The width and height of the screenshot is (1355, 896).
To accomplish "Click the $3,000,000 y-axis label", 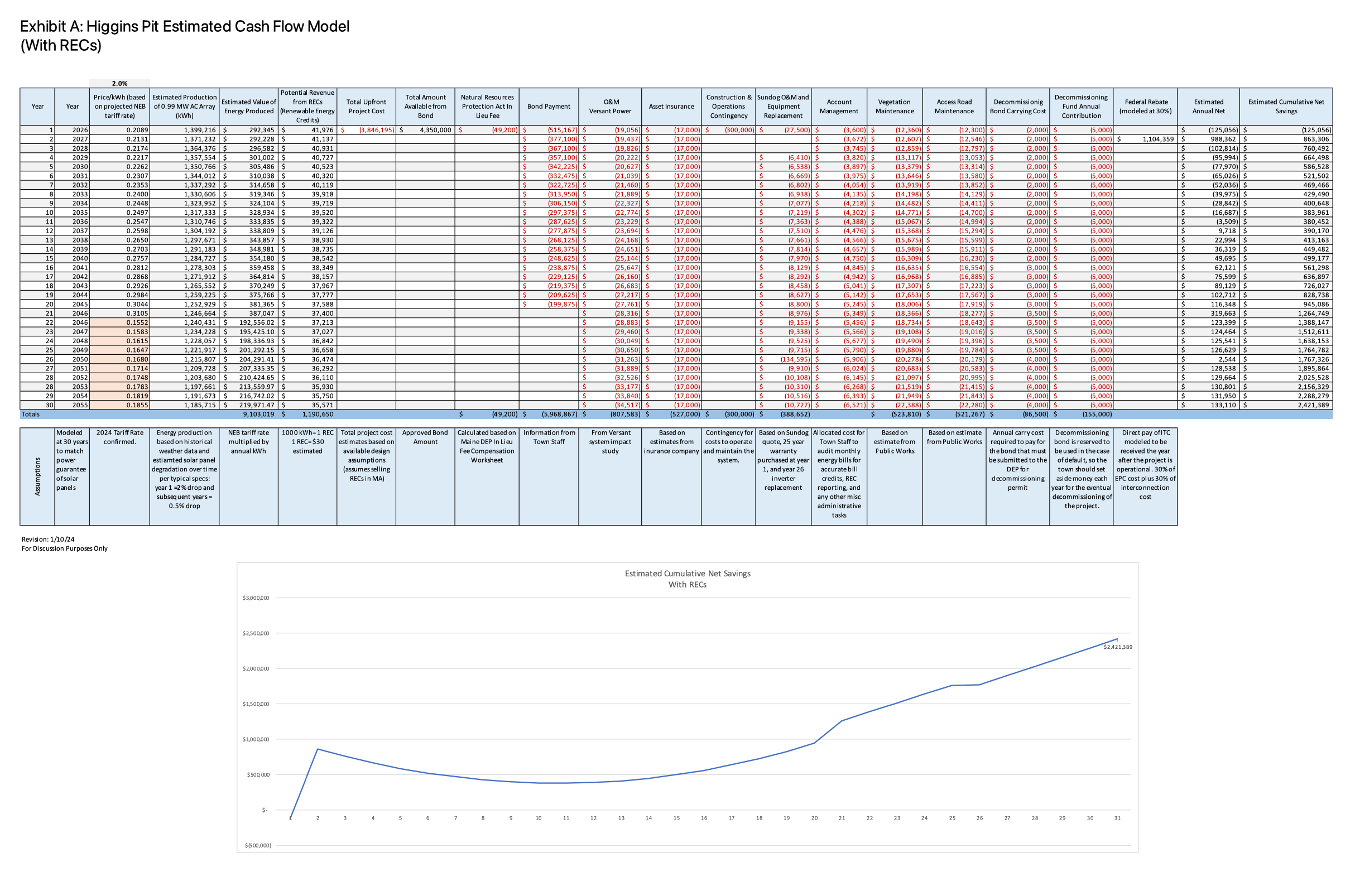I will (x=256, y=598).
